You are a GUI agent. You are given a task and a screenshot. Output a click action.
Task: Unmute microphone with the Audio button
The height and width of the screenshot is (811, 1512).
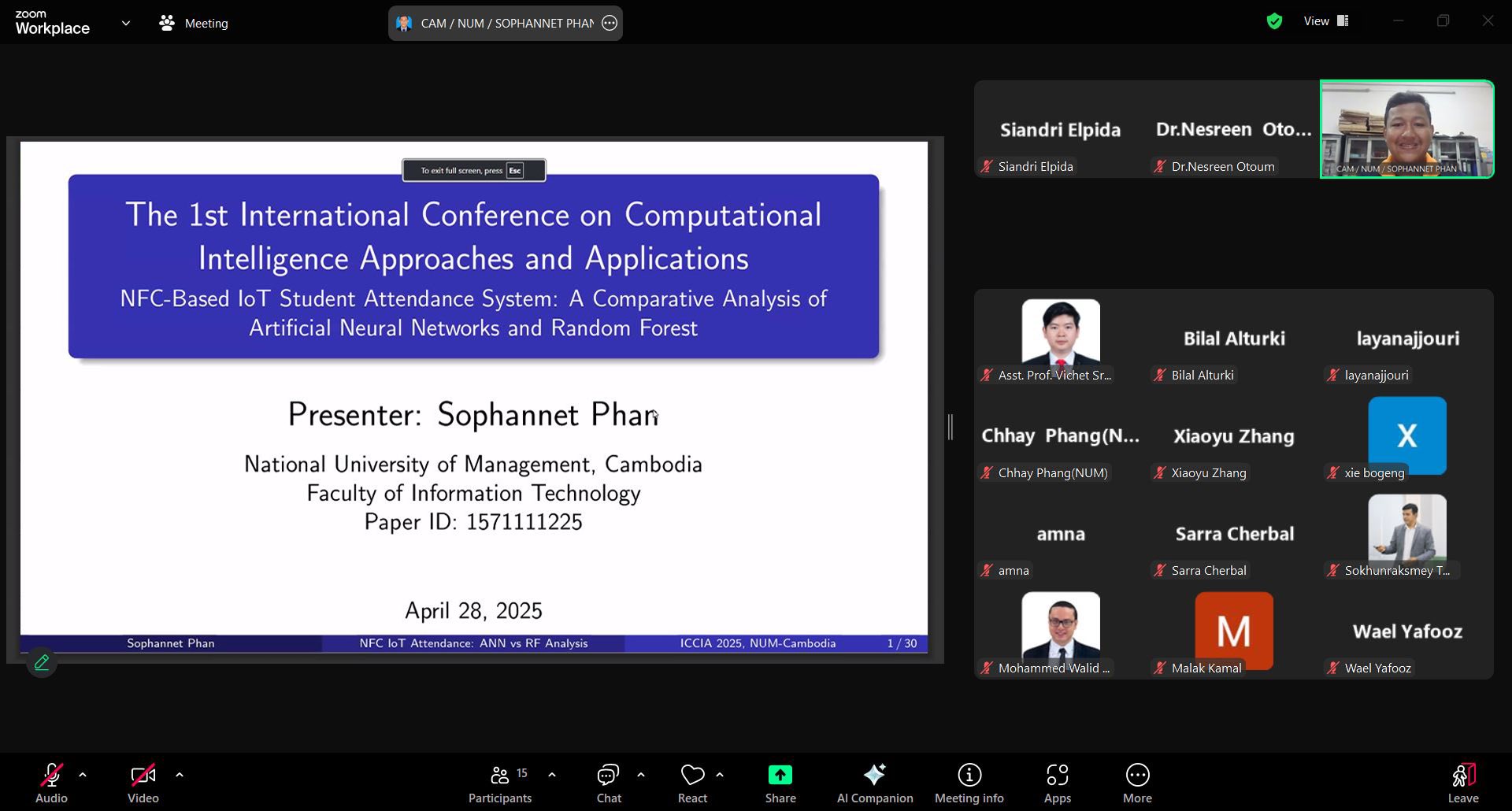tap(51, 783)
